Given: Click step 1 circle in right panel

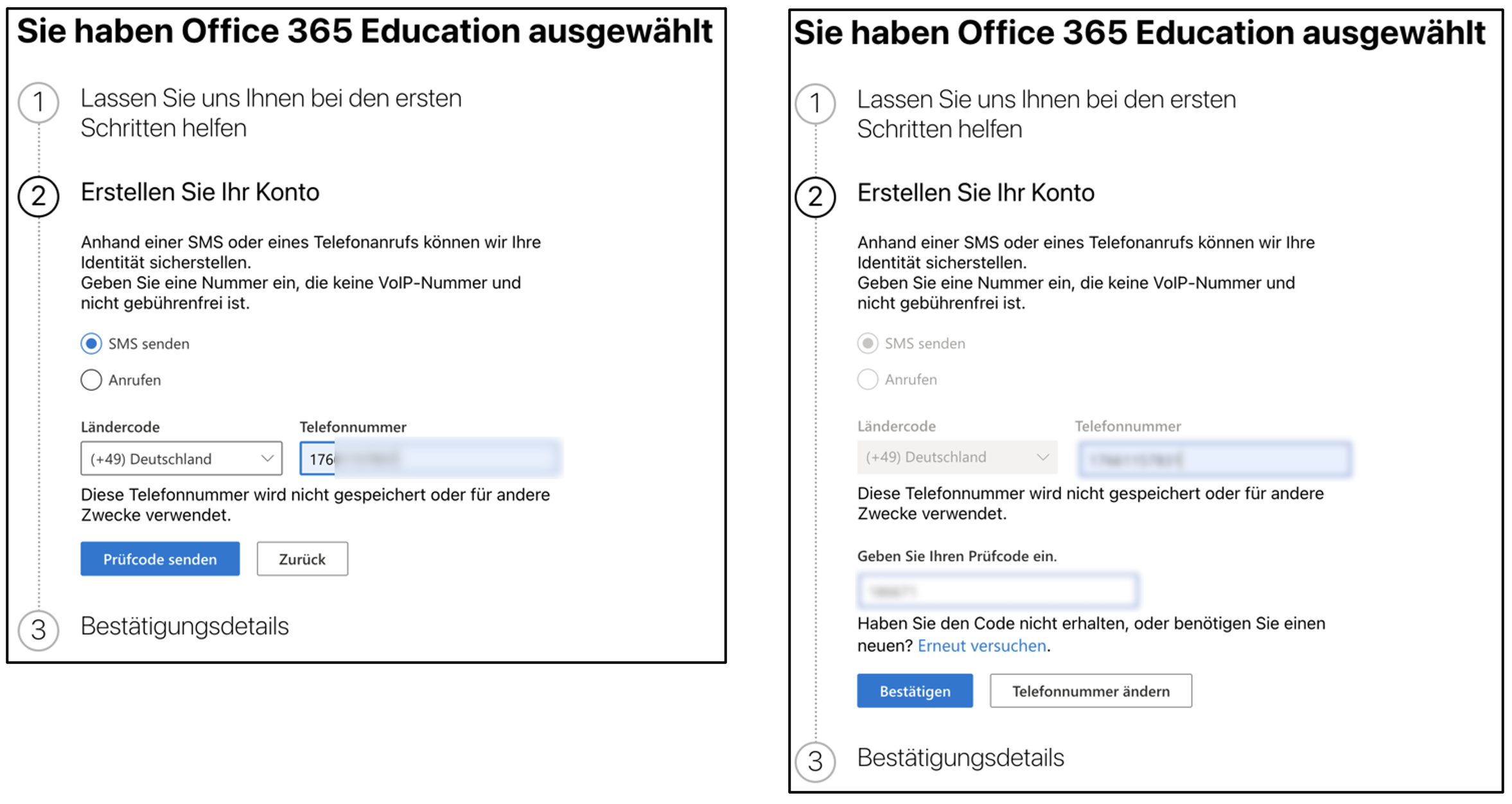Looking at the screenshot, I should [x=815, y=104].
